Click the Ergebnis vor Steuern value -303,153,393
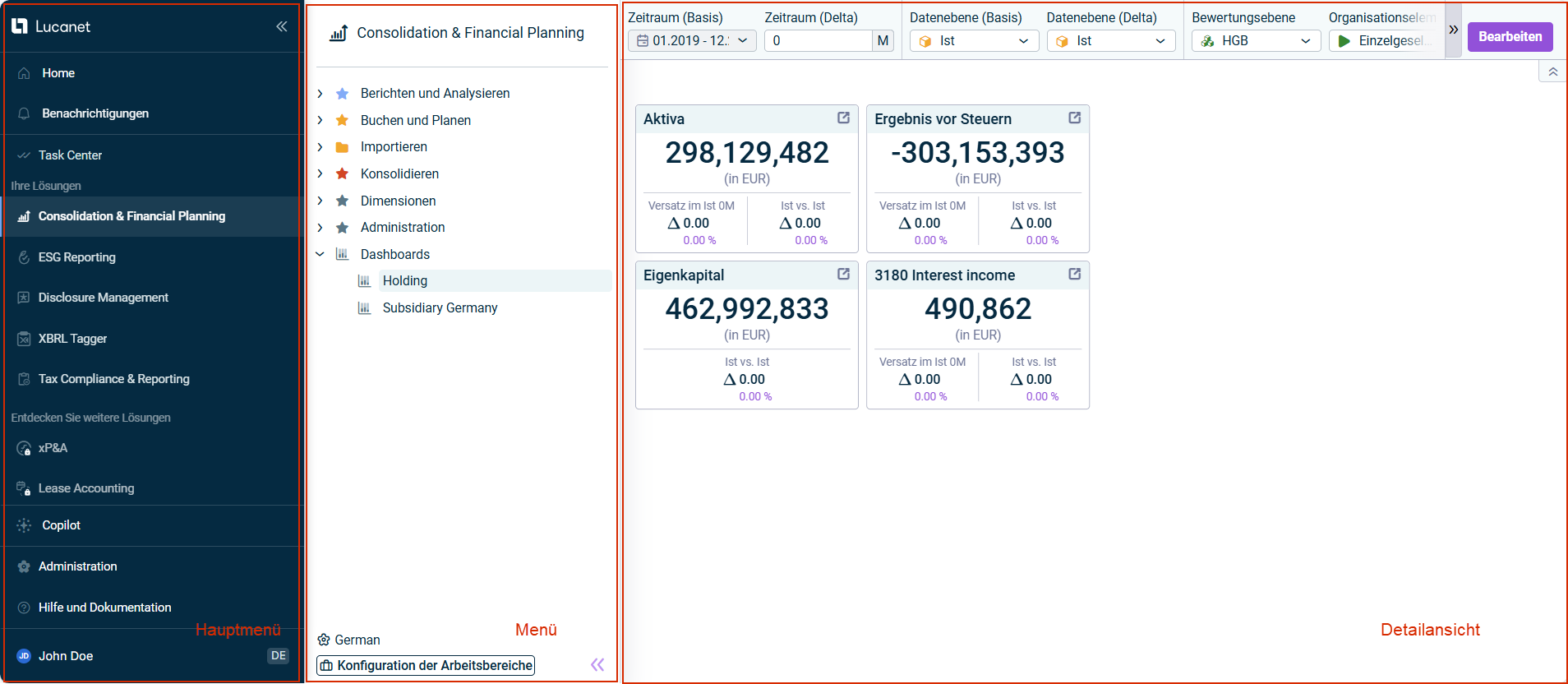 [978, 153]
